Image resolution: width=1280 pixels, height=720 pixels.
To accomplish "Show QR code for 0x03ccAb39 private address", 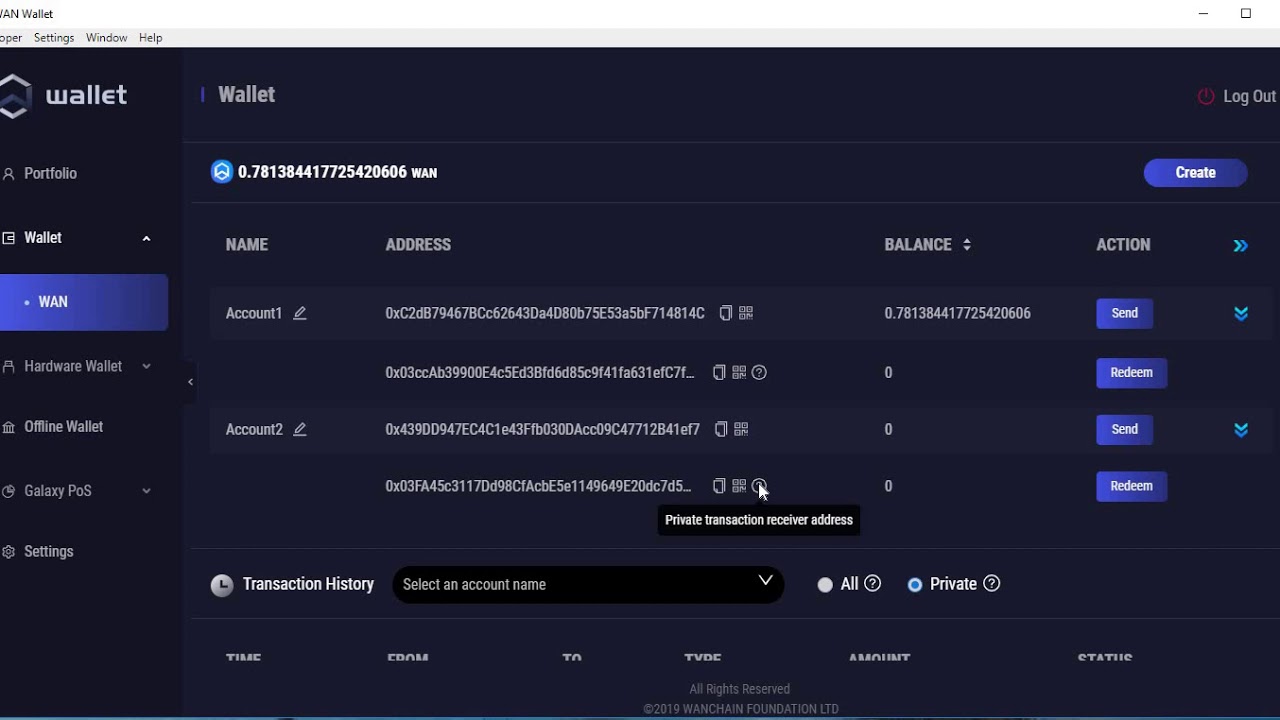I will pos(739,372).
